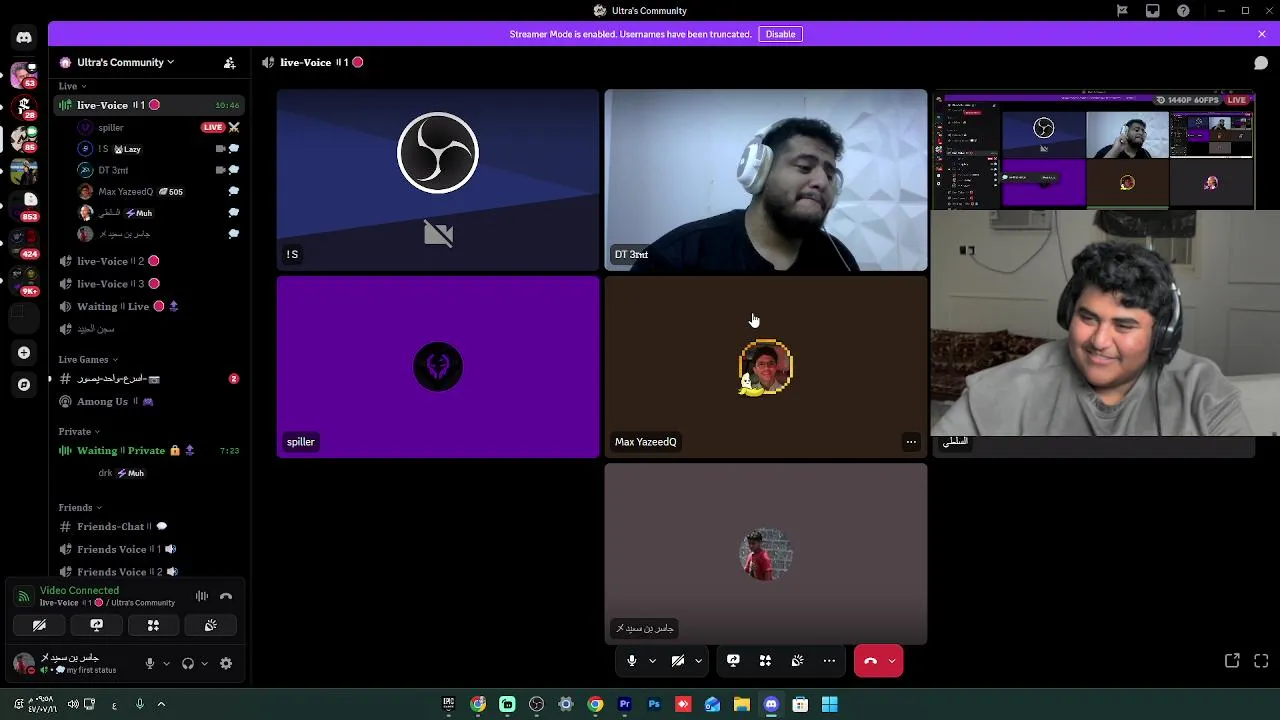Toggle Windows volume icon in system tray
This screenshot has width=1280, height=720.
coord(73,704)
